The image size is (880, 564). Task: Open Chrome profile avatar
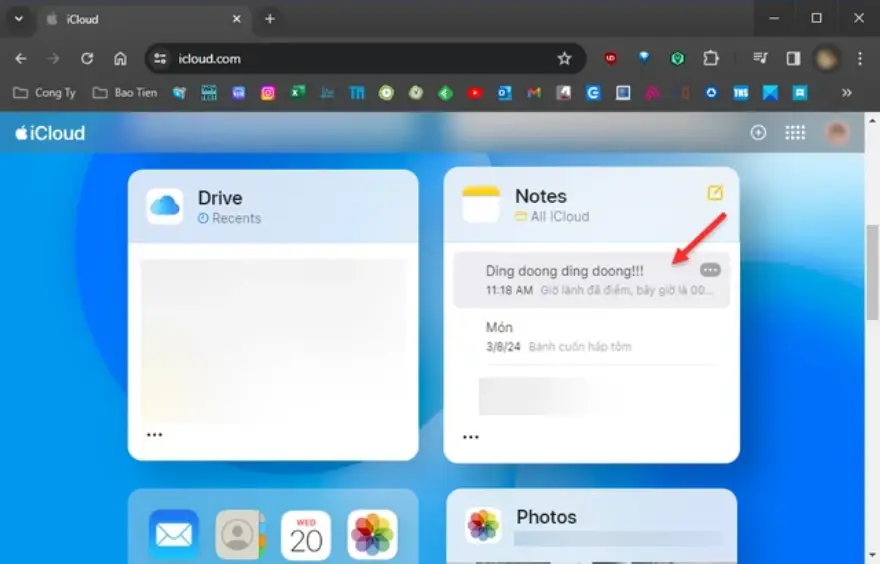826,58
